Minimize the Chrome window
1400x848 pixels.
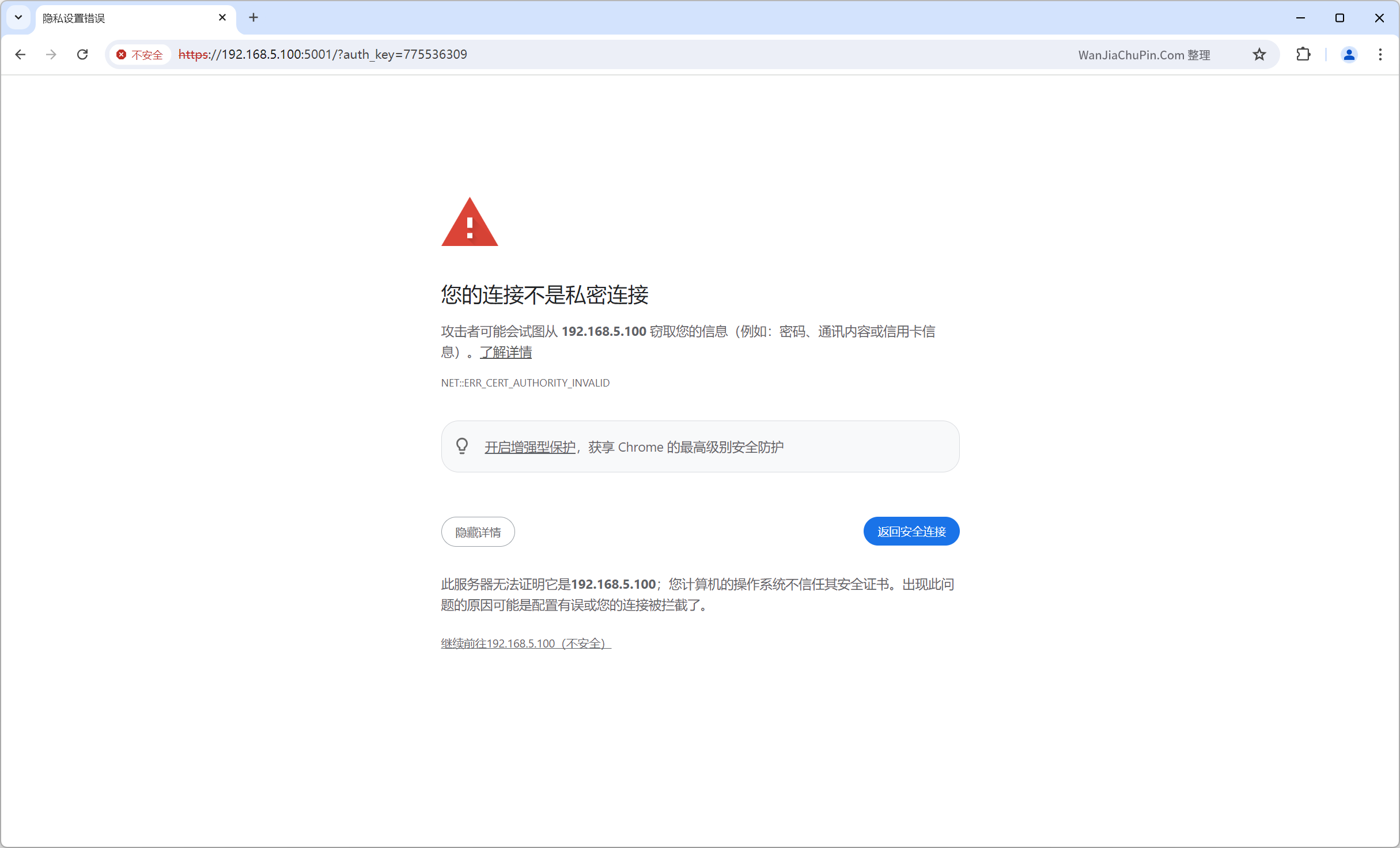[1300, 18]
